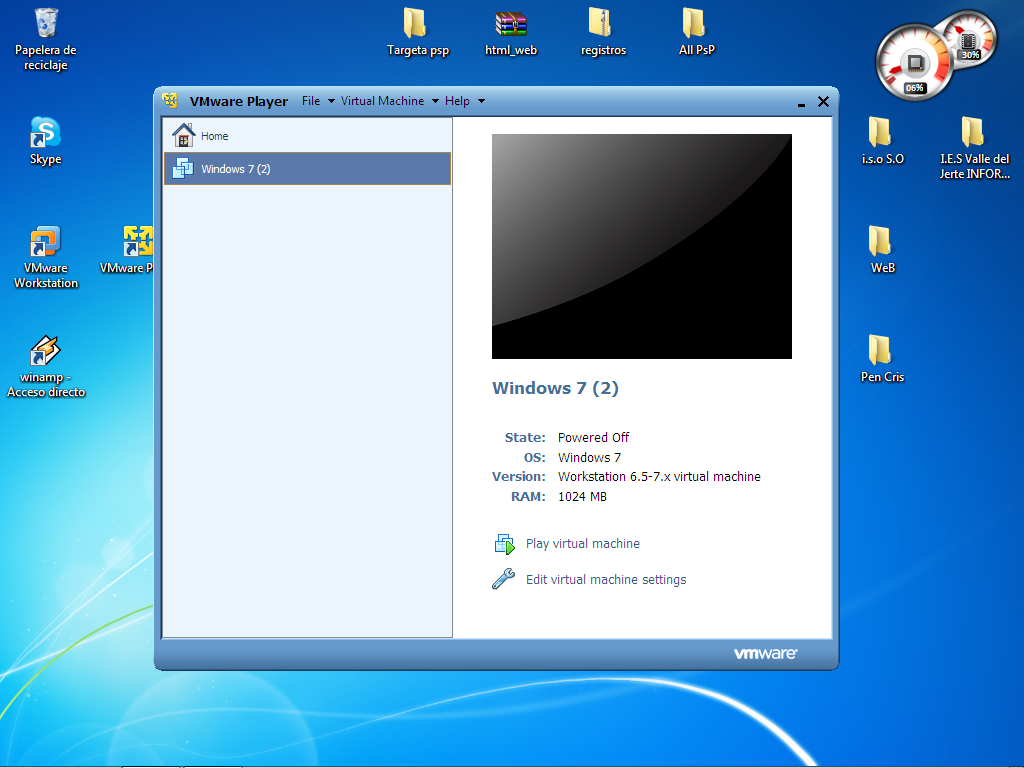Open the Targeta psp folder
Screen dimensions: 1024x768
pyautogui.click(x=415, y=24)
